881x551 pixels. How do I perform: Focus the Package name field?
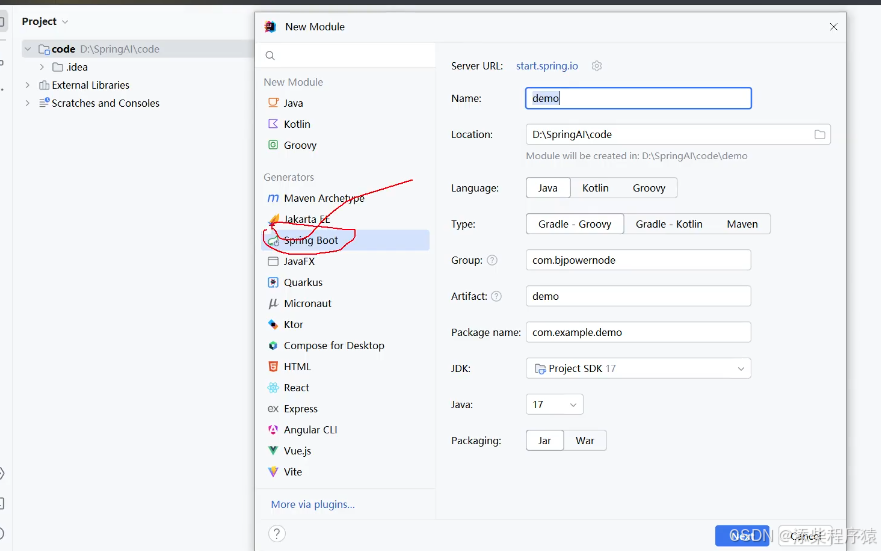(638, 332)
